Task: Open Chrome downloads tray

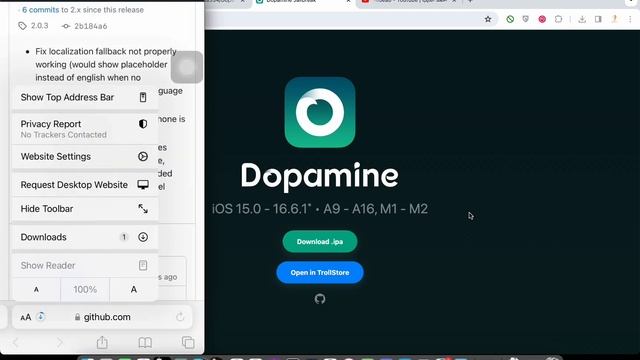Action: [x=582, y=19]
